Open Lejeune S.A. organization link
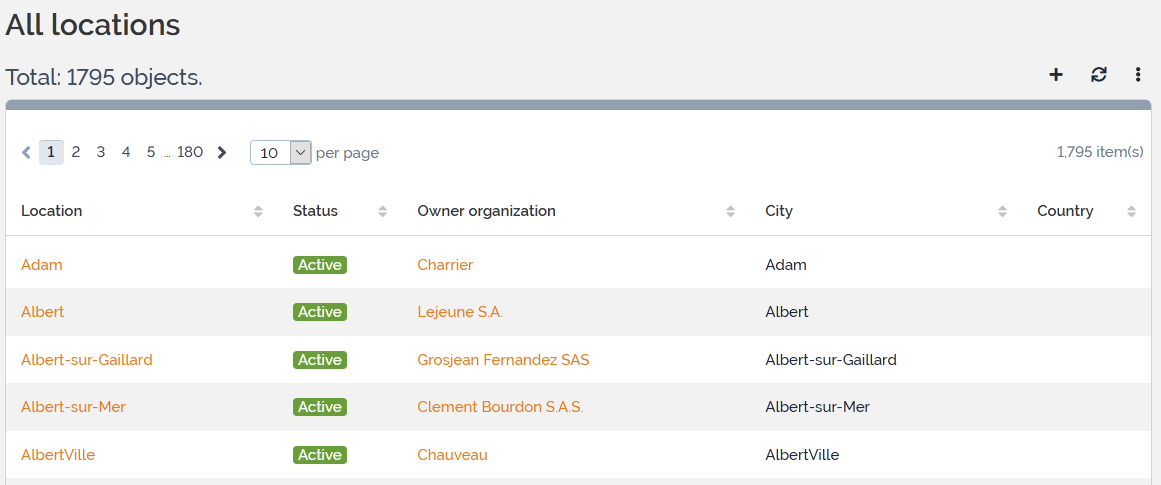Viewport: 1161px width, 485px height. (460, 312)
